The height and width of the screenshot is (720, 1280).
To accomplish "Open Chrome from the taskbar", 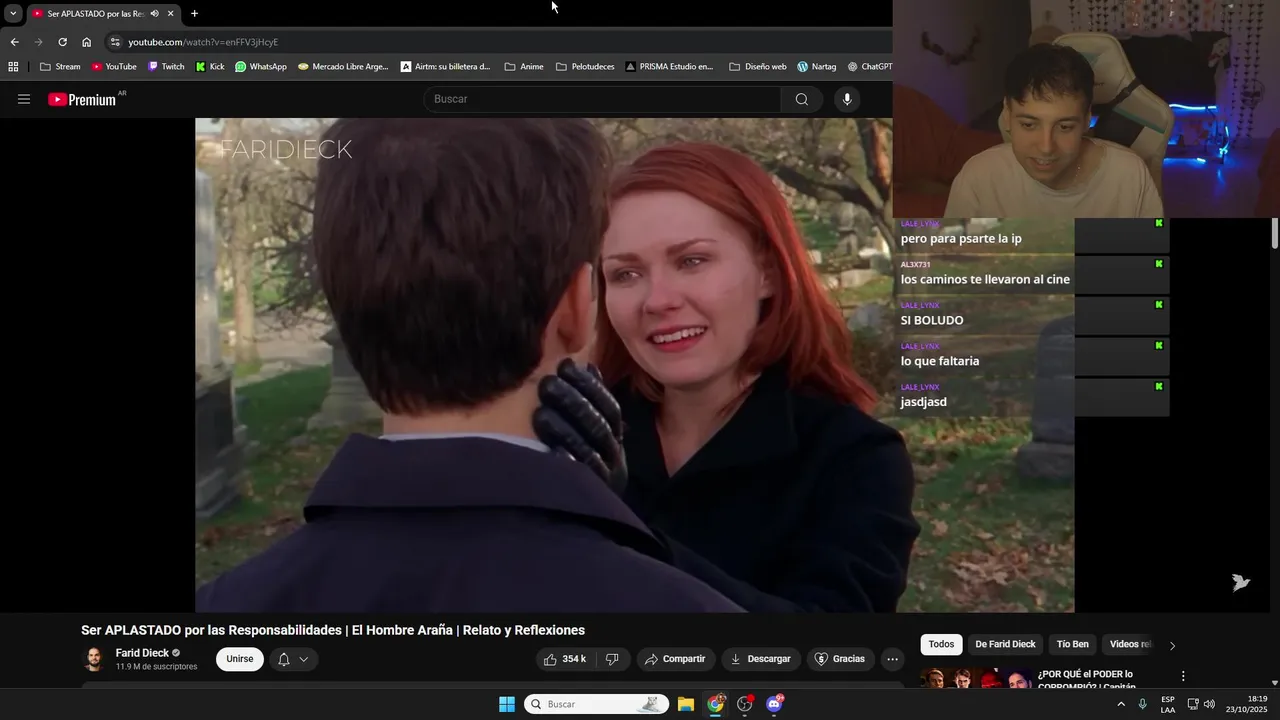I will pyautogui.click(x=716, y=704).
